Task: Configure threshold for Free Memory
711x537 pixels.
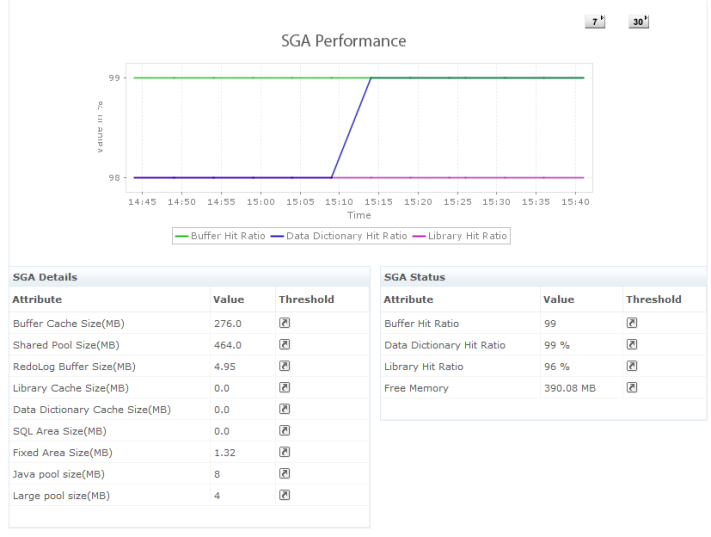Action: click(x=631, y=387)
